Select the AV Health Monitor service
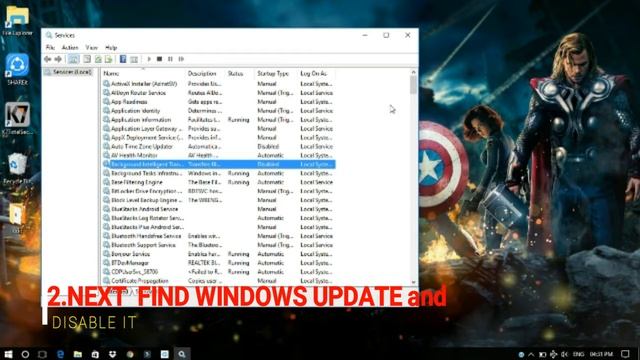 click(x=218, y=156)
